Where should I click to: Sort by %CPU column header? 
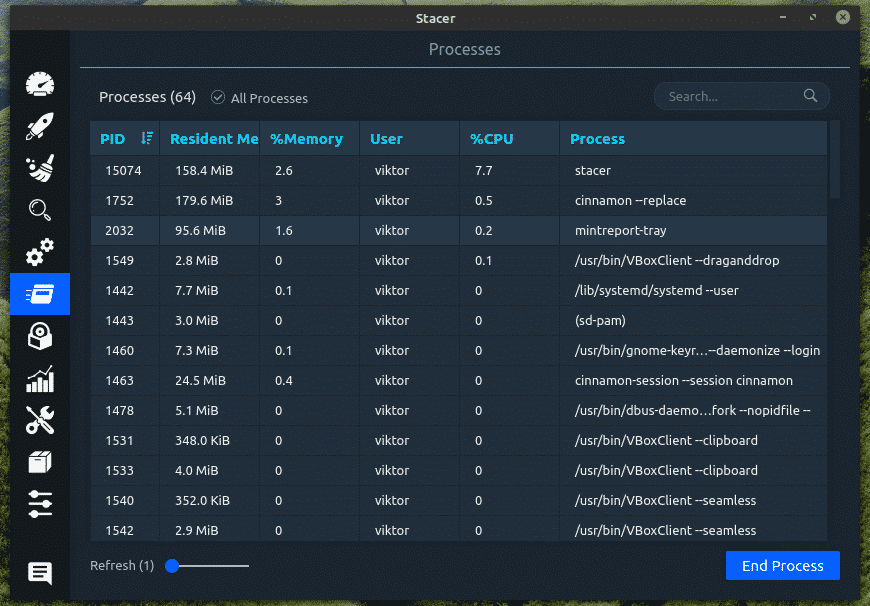492,139
